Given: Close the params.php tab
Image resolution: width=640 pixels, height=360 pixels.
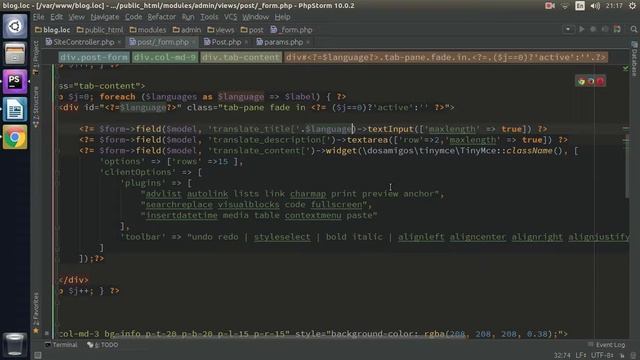Looking at the screenshot, I should (308, 42).
